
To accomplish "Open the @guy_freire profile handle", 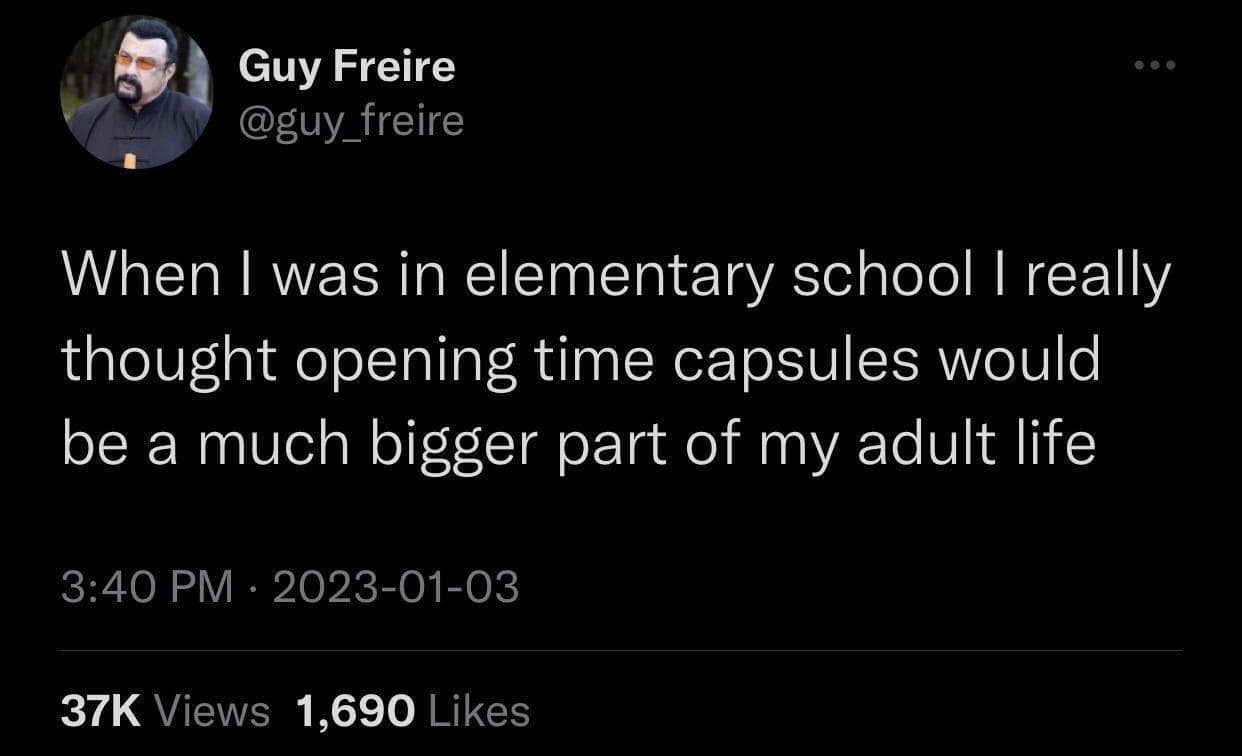I will [x=350, y=120].
